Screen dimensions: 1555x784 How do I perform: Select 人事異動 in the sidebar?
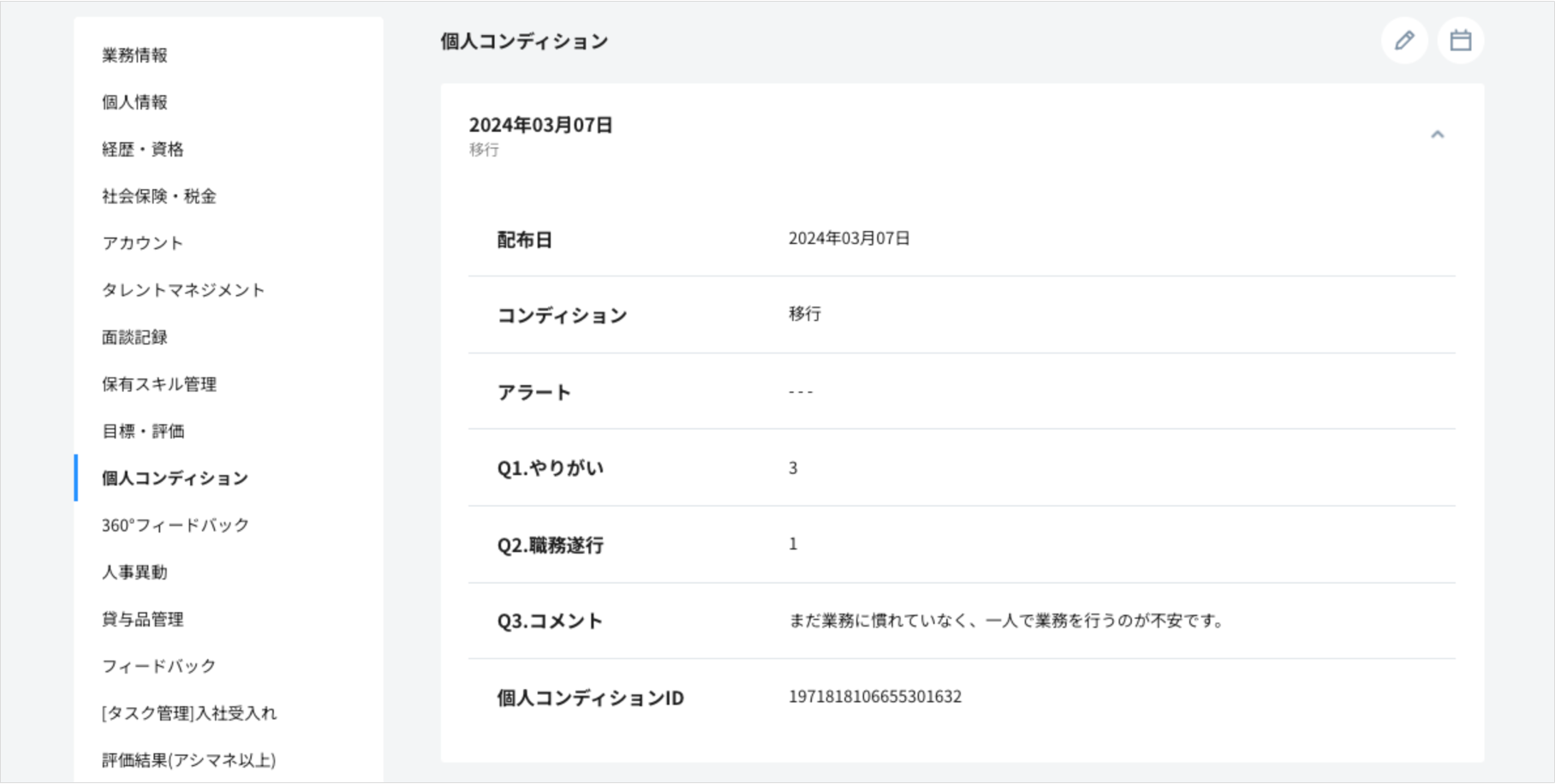click(134, 573)
